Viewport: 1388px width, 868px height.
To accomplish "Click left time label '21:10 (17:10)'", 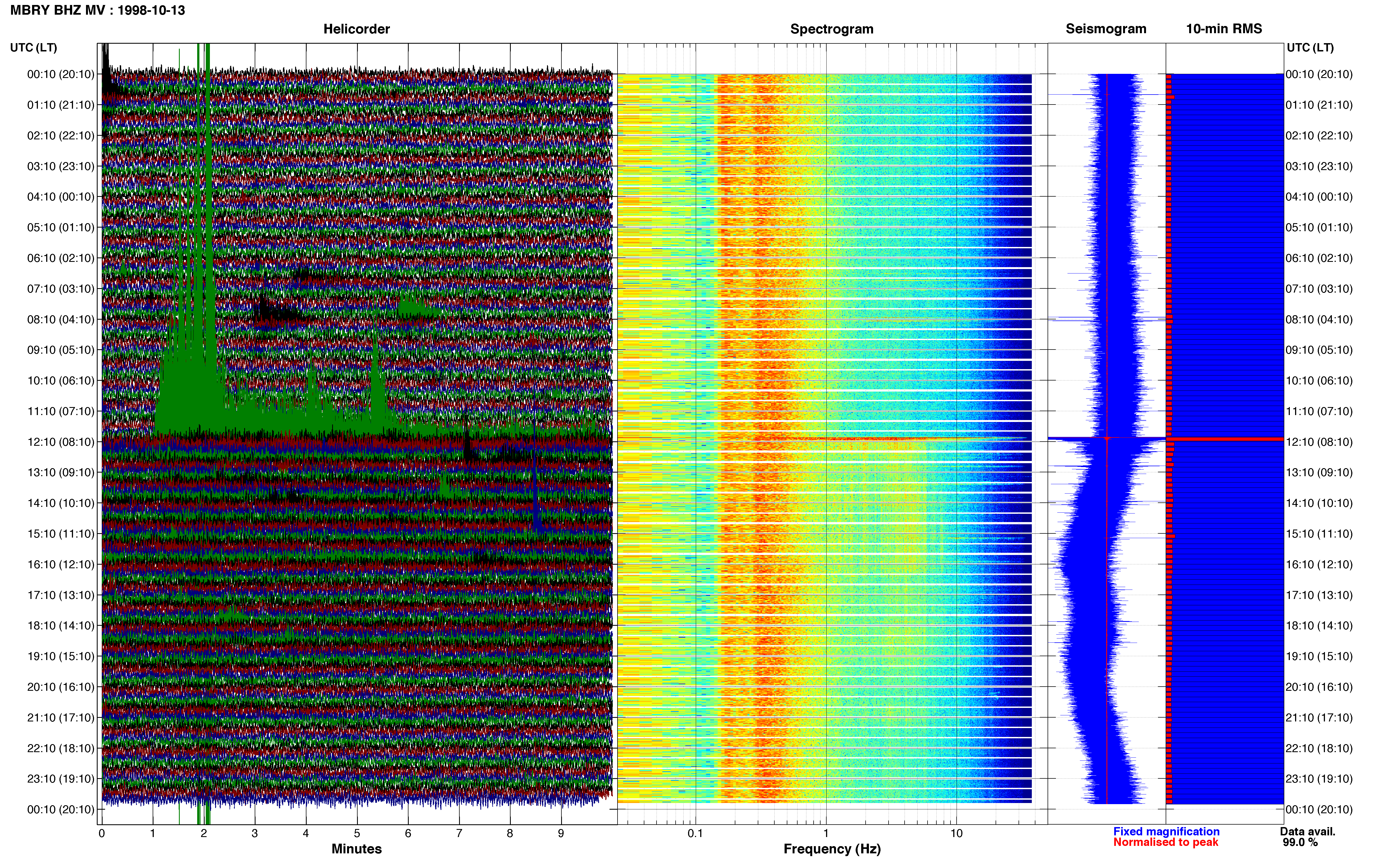I will pyautogui.click(x=61, y=718).
